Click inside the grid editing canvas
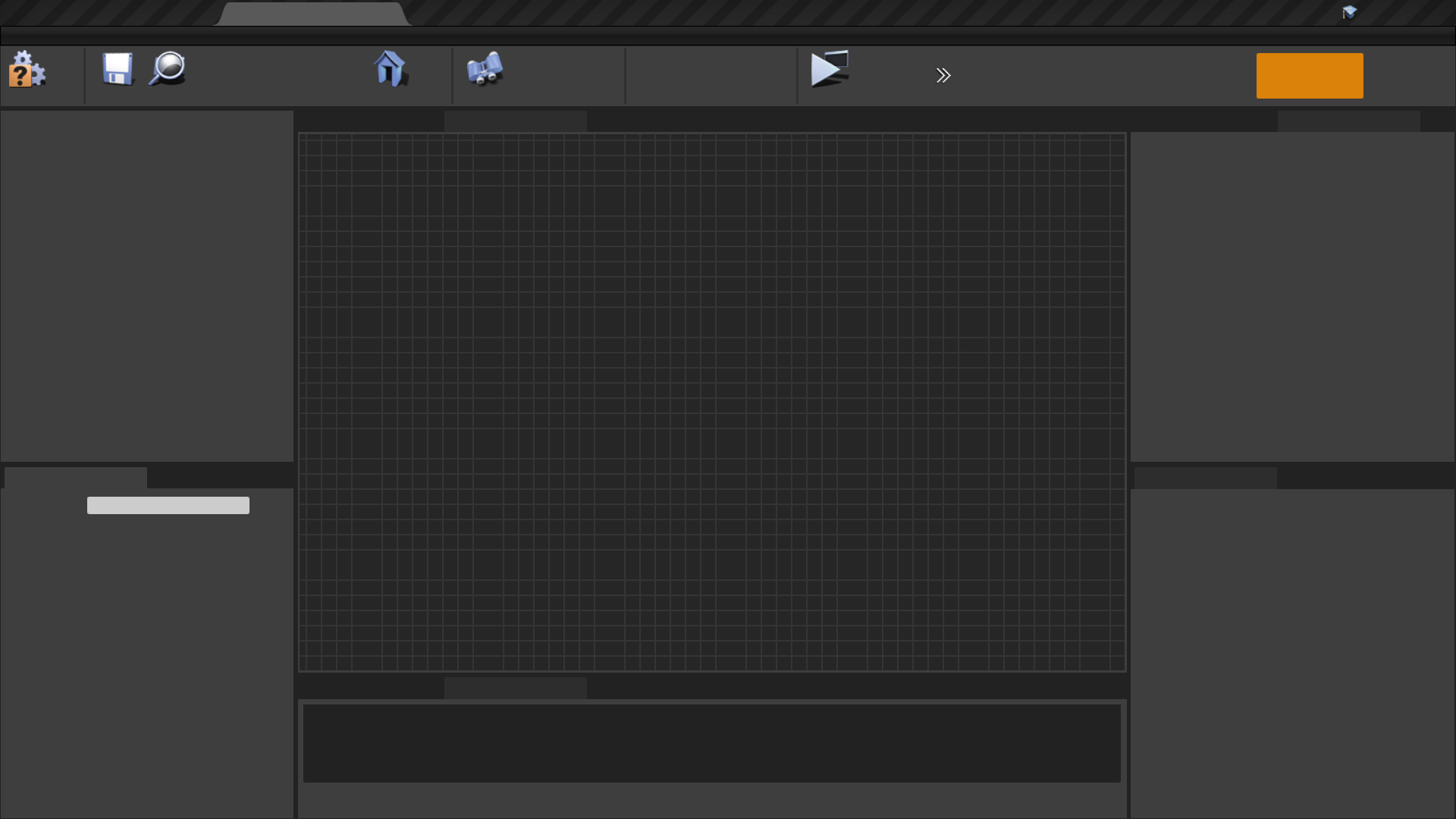The height and width of the screenshot is (819, 1456). 711,402
